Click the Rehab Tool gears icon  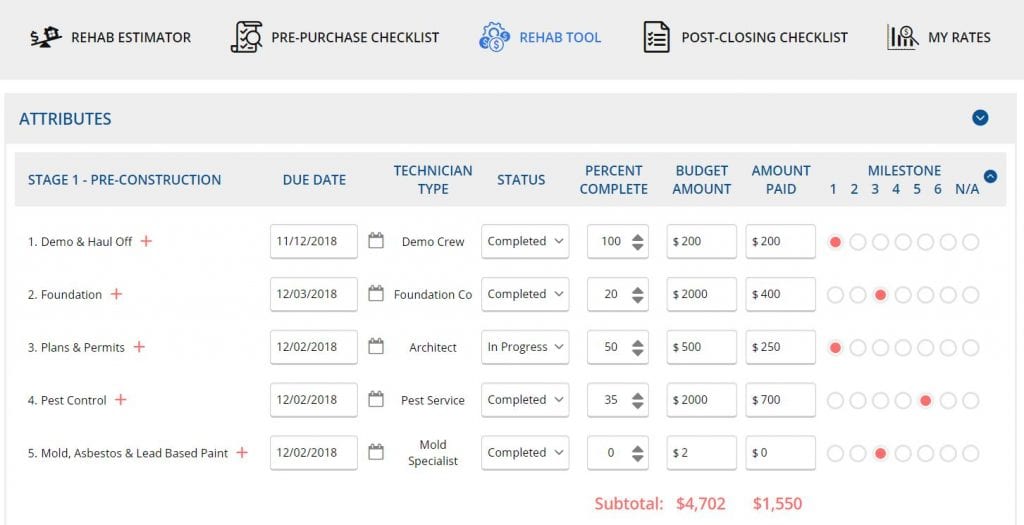click(494, 37)
